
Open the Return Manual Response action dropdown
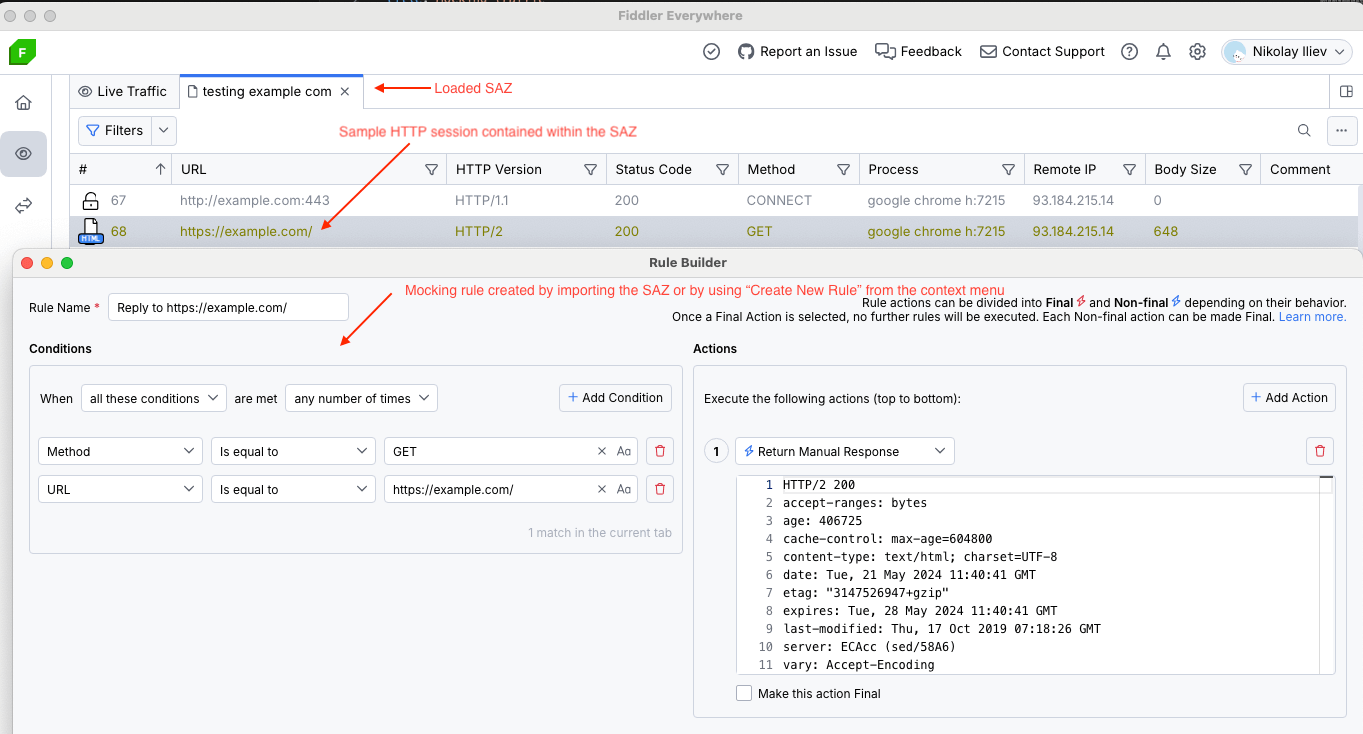pyautogui.click(x=844, y=451)
